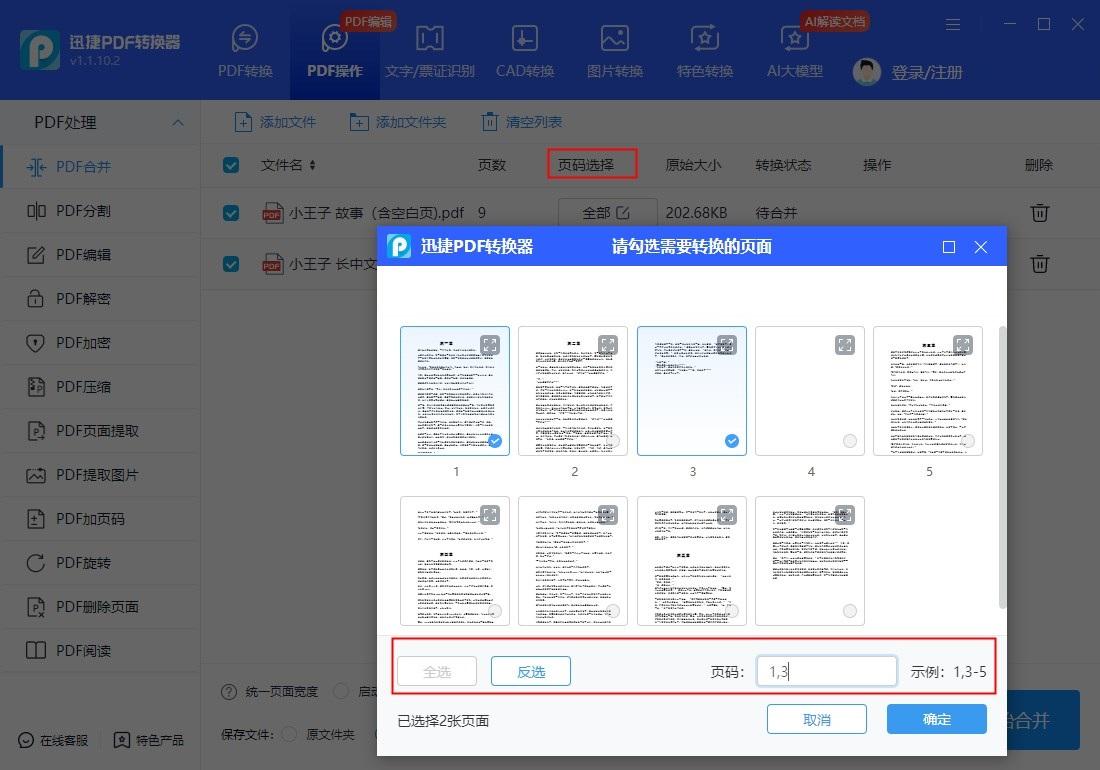The height and width of the screenshot is (770, 1100).
Task: Select PDF合并 in sidebar
Action: [x=100, y=167]
